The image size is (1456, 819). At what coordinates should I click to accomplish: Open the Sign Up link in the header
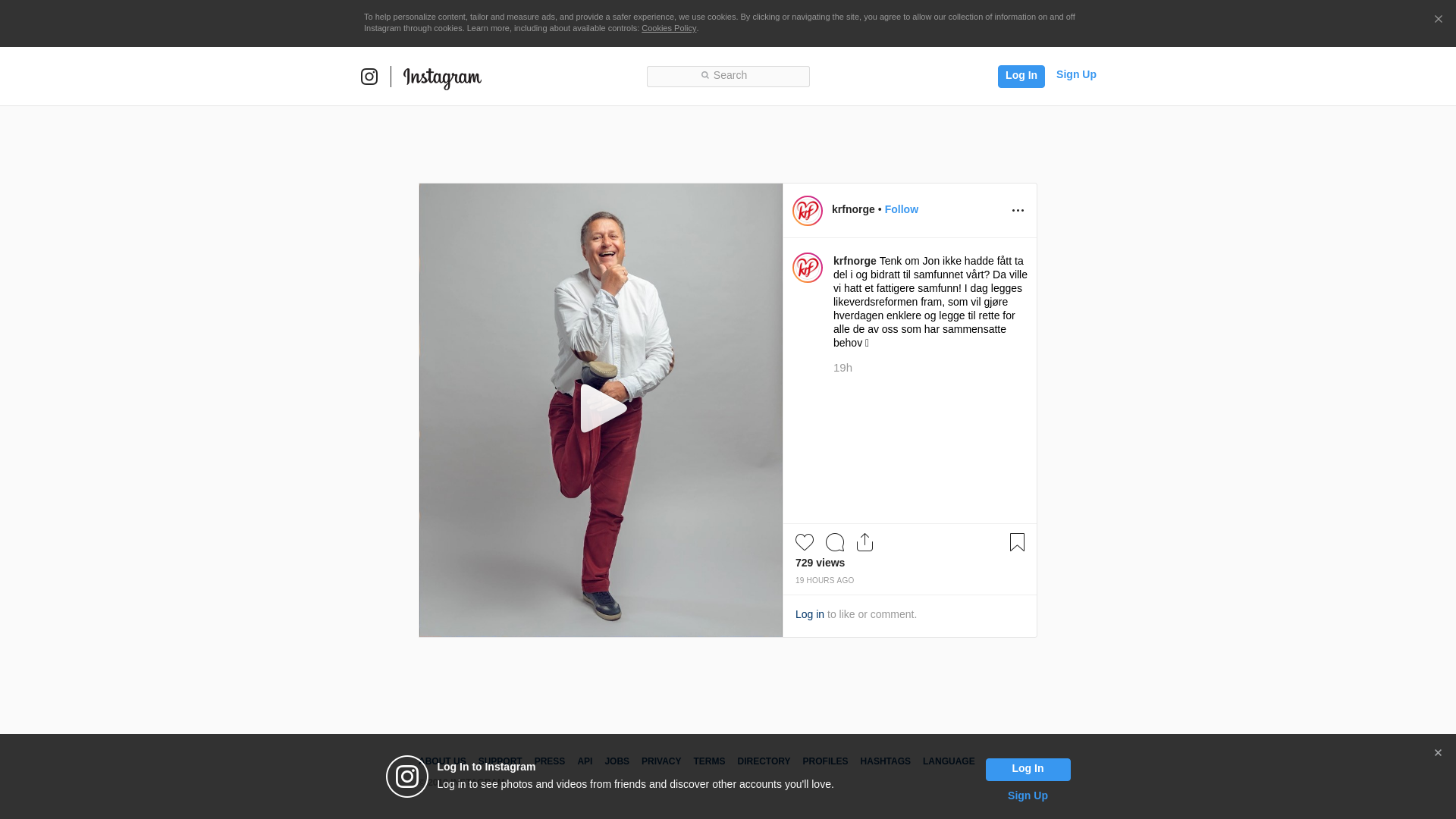[x=1076, y=74]
